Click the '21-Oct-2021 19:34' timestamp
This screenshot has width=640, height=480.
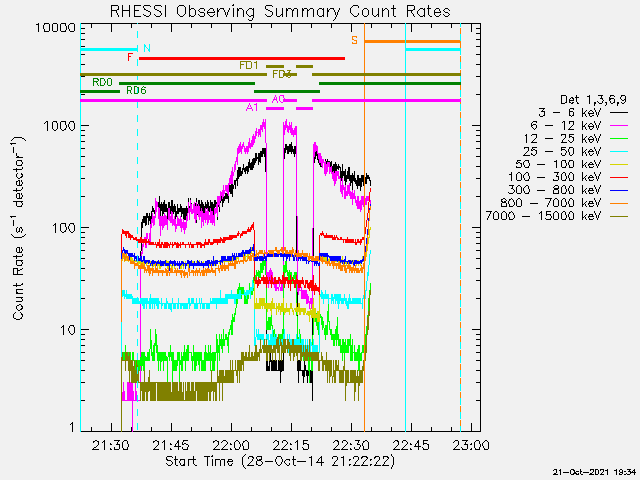(594, 472)
